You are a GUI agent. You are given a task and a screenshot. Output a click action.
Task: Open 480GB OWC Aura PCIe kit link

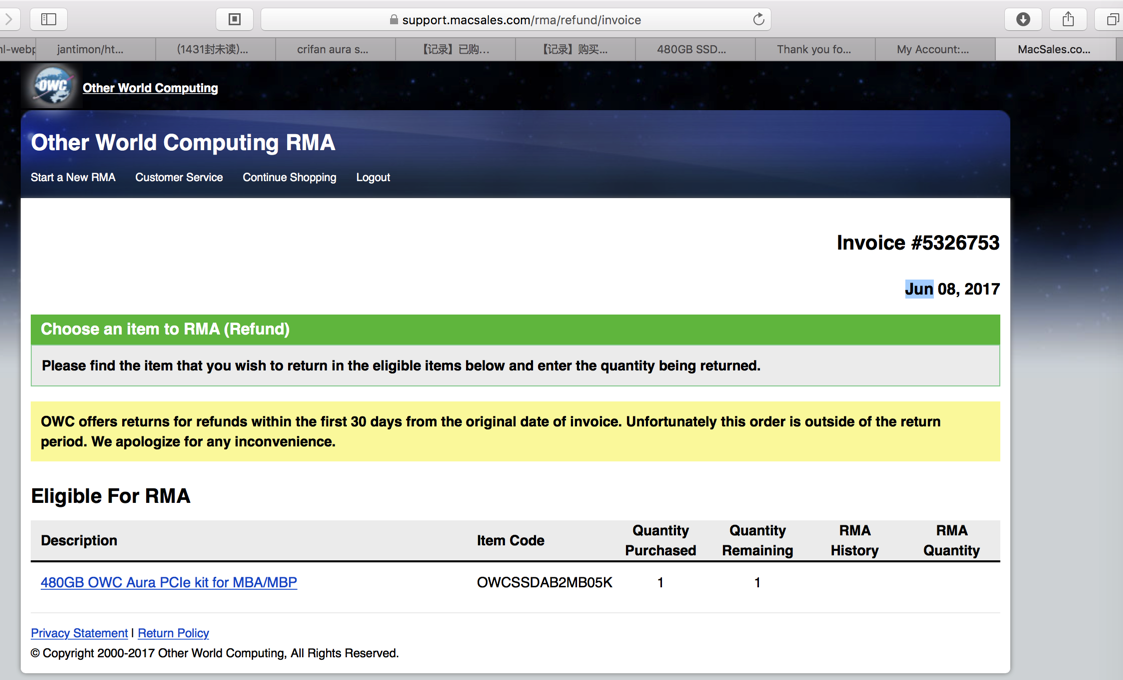(169, 583)
